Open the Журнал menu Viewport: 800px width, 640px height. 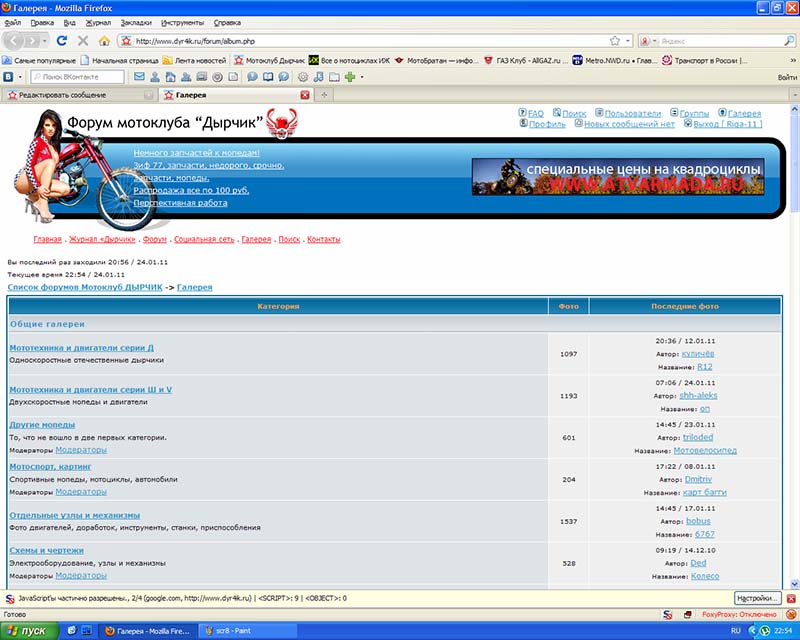[98, 22]
